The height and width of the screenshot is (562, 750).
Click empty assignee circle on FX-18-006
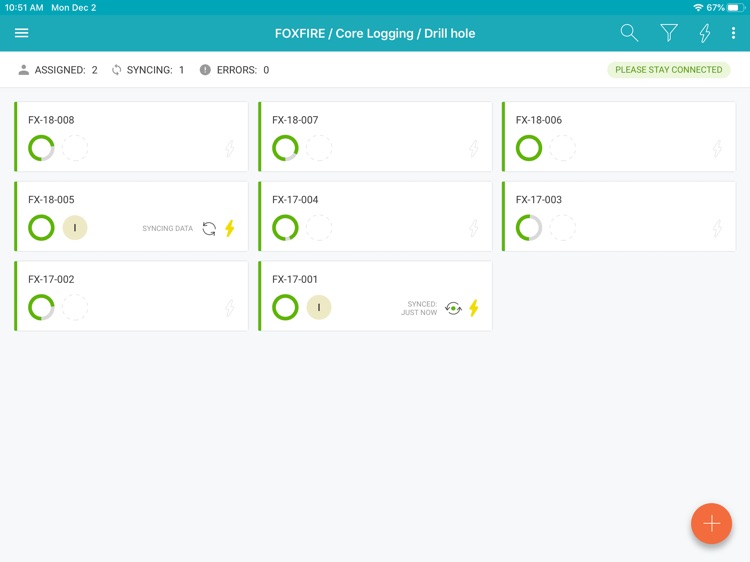pyautogui.click(x=562, y=148)
